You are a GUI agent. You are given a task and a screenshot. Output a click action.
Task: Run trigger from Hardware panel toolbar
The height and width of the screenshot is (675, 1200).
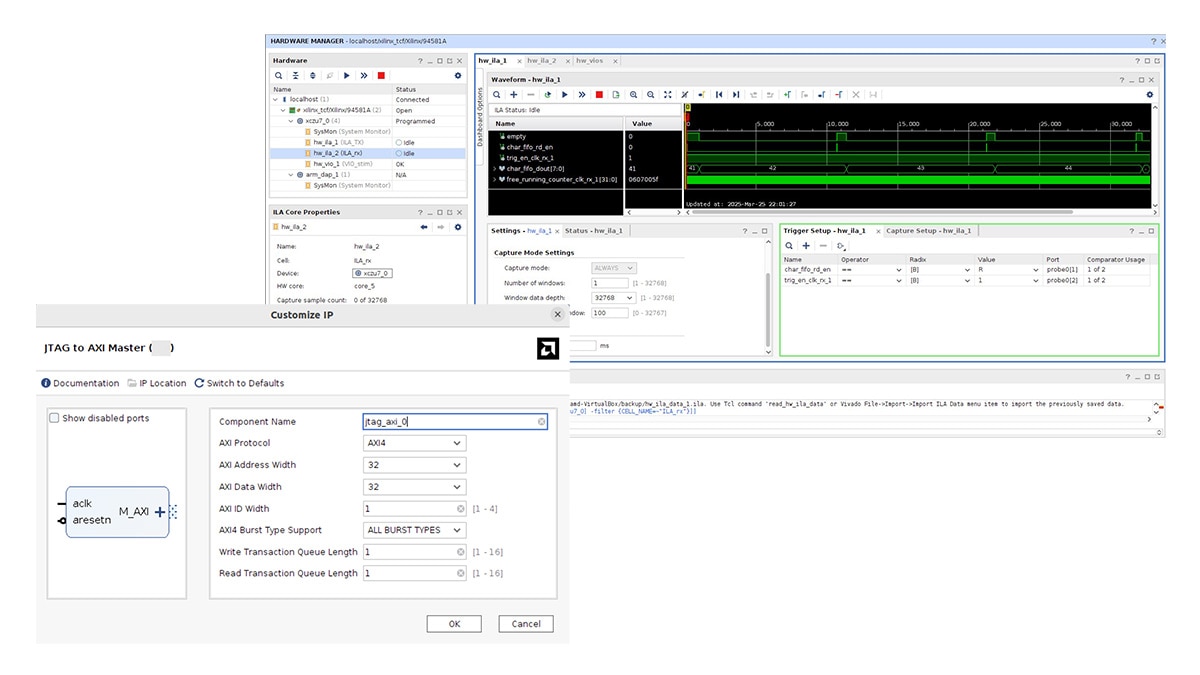point(347,75)
